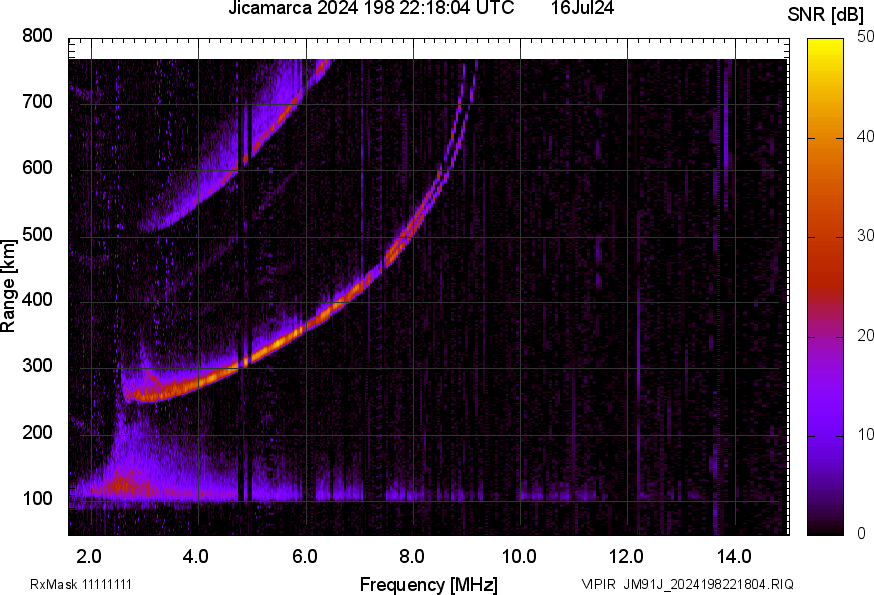Viewport: 874px width, 595px height.
Task: Click the 8.0 frequency tick label
Action: tap(412, 556)
